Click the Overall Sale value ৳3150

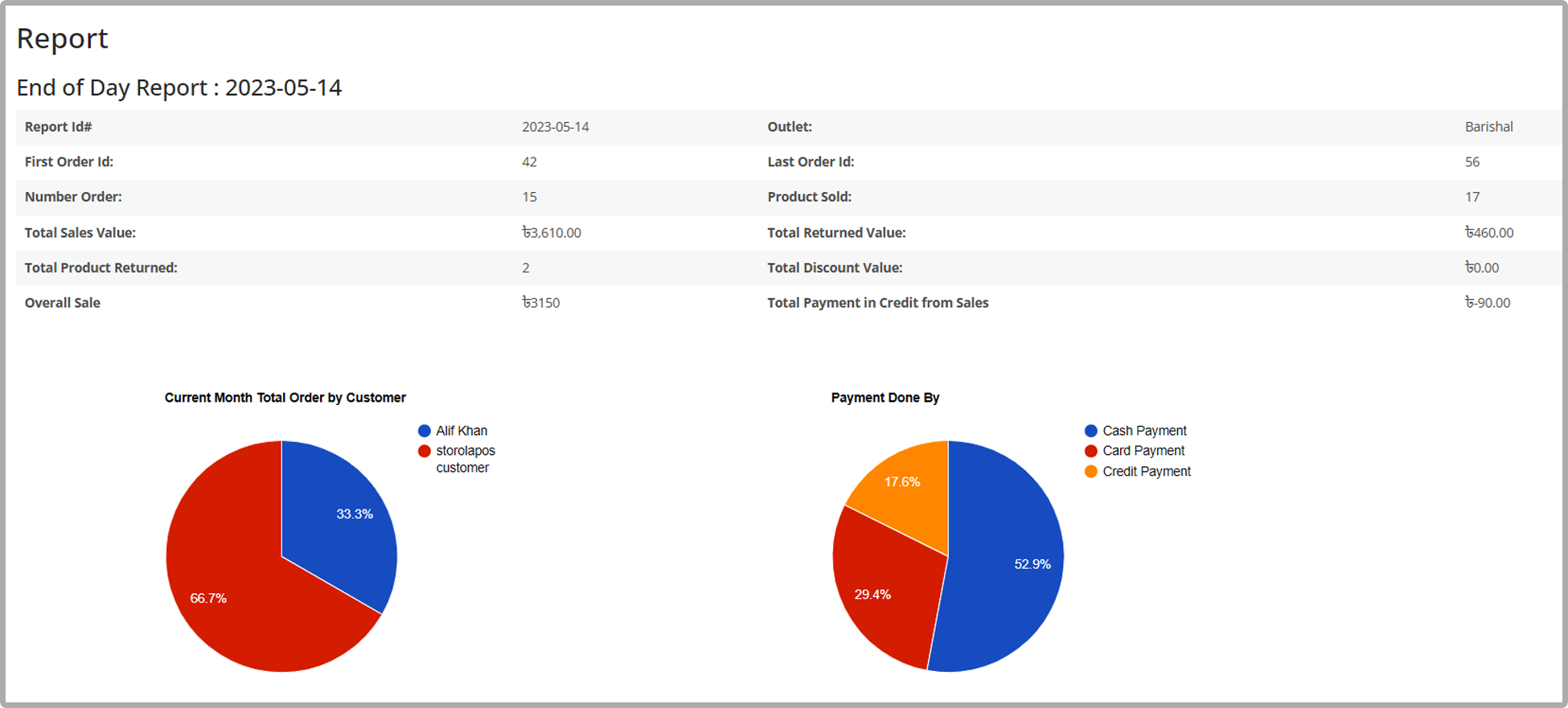coord(541,303)
